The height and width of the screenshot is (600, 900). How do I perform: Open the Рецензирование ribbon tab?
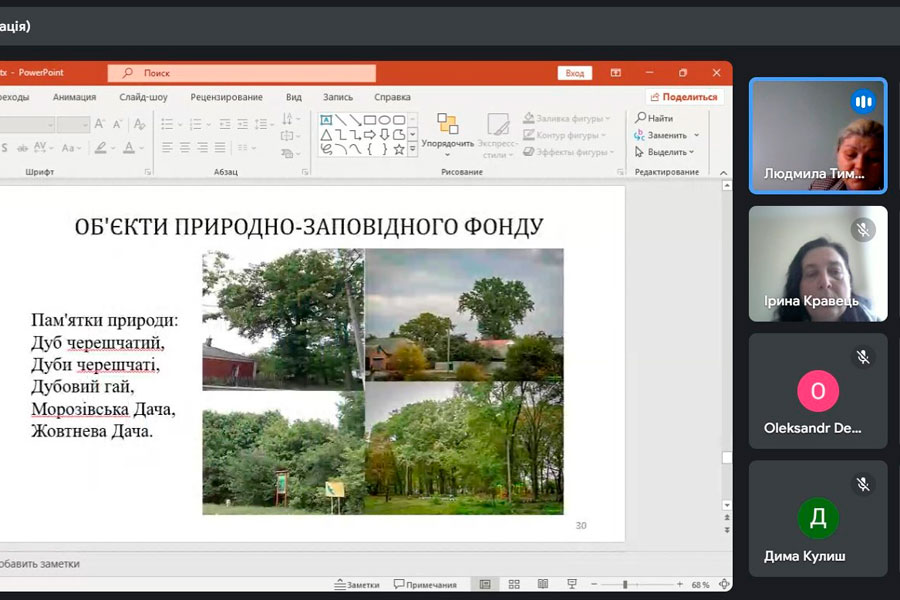click(x=226, y=97)
